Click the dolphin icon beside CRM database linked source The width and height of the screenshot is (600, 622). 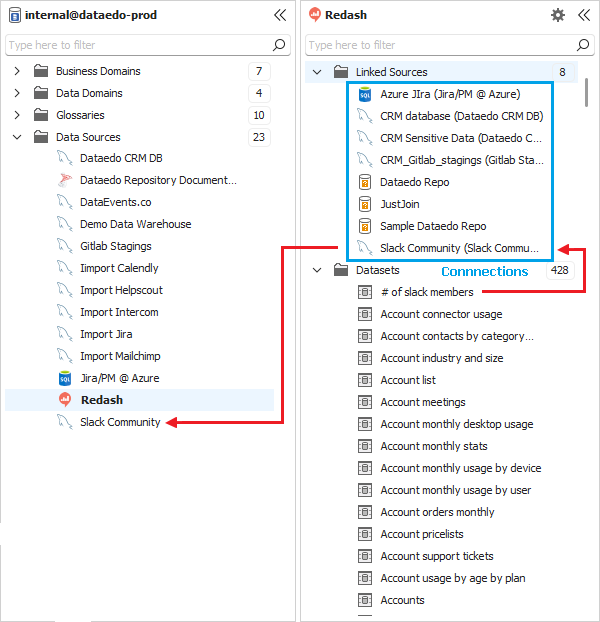click(364, 116)
